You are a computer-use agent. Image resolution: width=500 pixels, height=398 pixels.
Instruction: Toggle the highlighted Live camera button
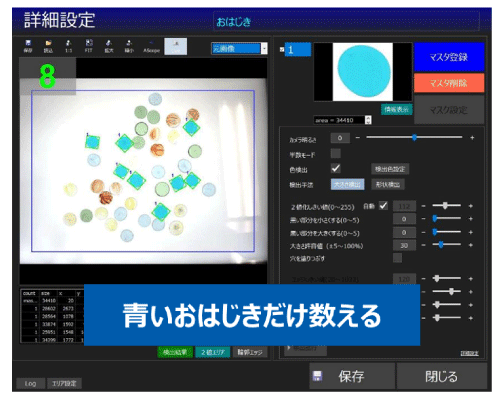tap(176, 46)
